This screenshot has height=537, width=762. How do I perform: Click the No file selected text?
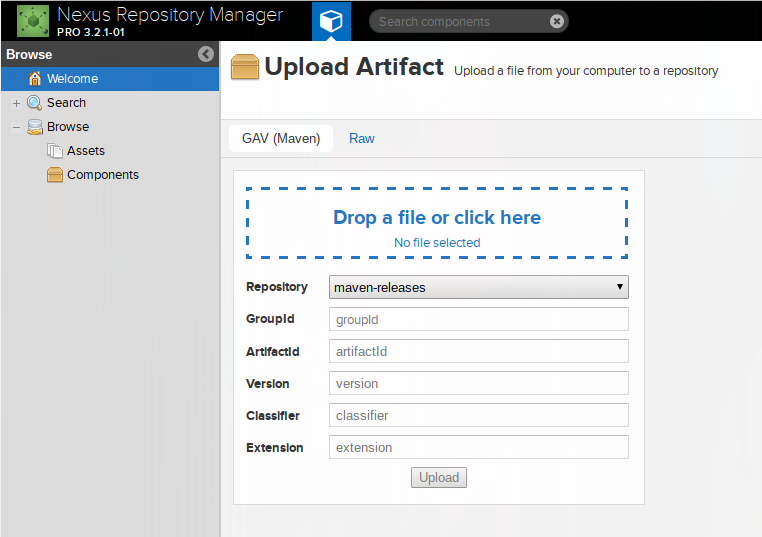[437, 243]
